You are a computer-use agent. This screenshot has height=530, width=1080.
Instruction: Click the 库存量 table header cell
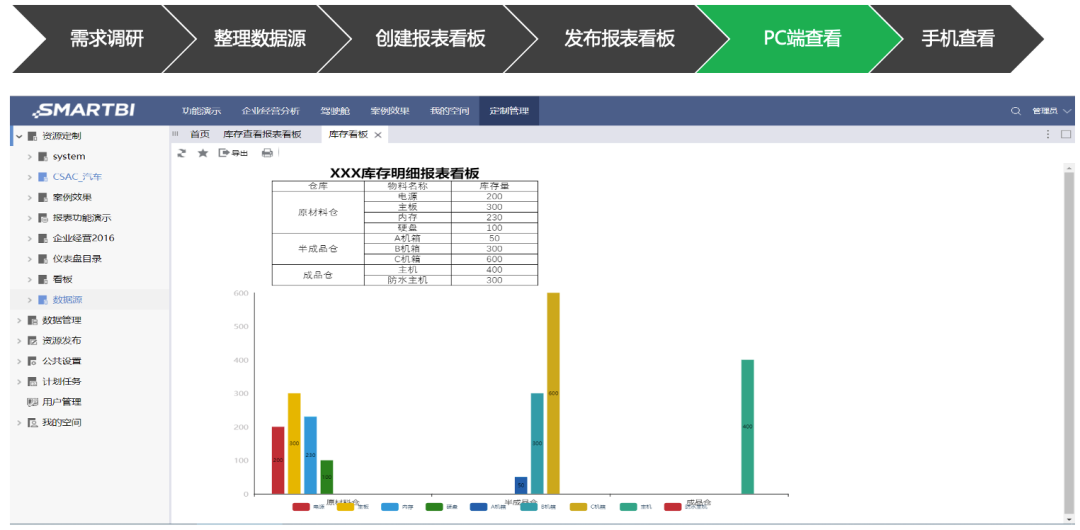tap(494, 186)
